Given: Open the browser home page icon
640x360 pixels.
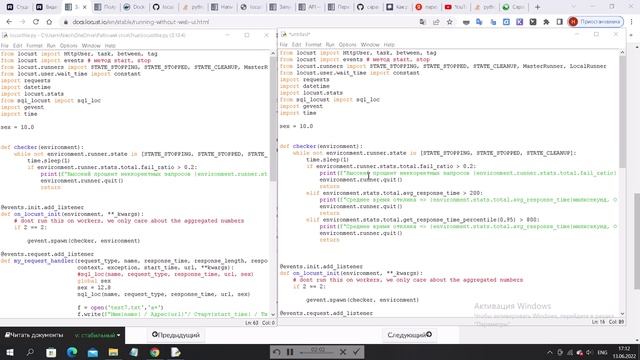Looking at the screenshot, I should (x=49, y=22).
